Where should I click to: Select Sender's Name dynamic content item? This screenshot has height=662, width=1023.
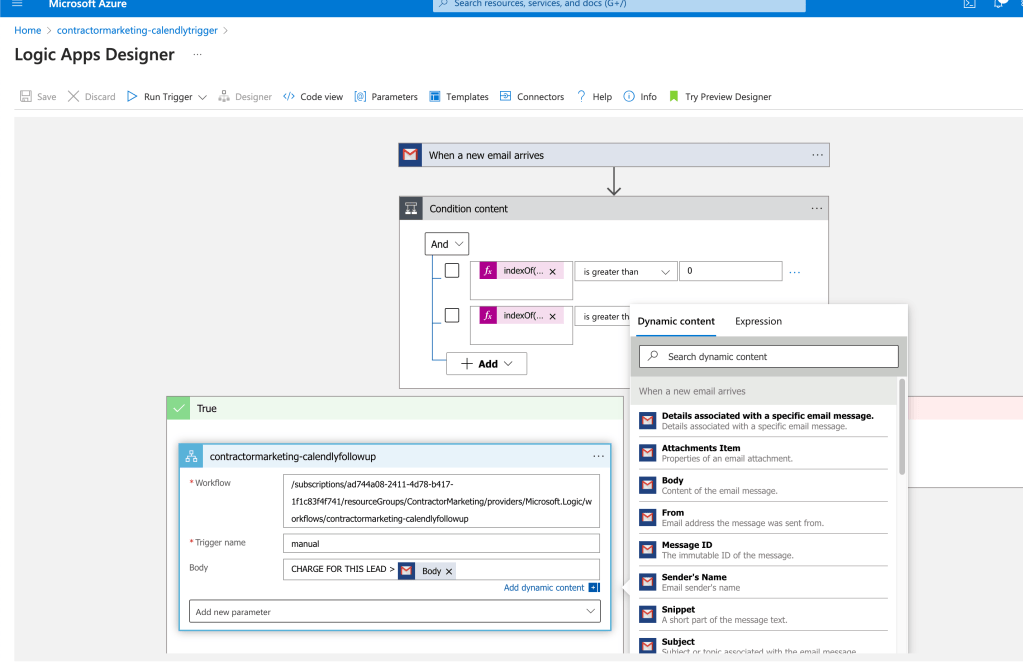(763, 582)
